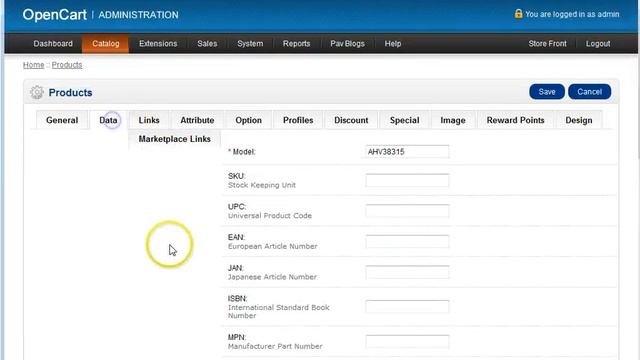Switch to the Discount tab

351,120
